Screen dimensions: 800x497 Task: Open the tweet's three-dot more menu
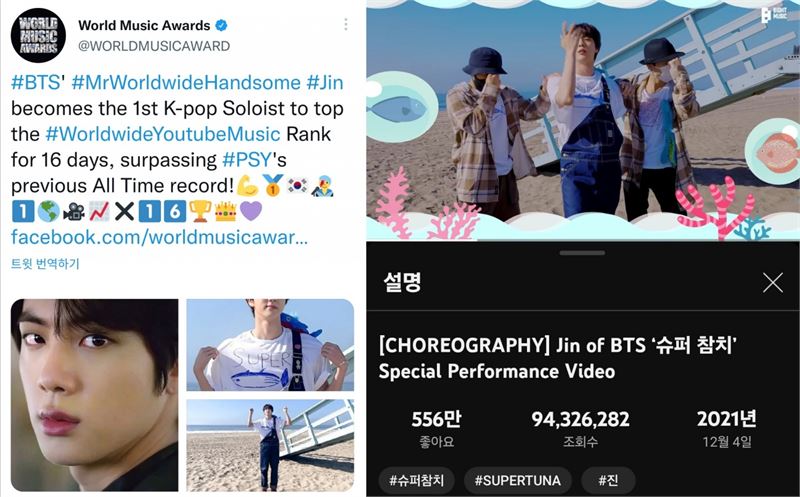[346, 24]
